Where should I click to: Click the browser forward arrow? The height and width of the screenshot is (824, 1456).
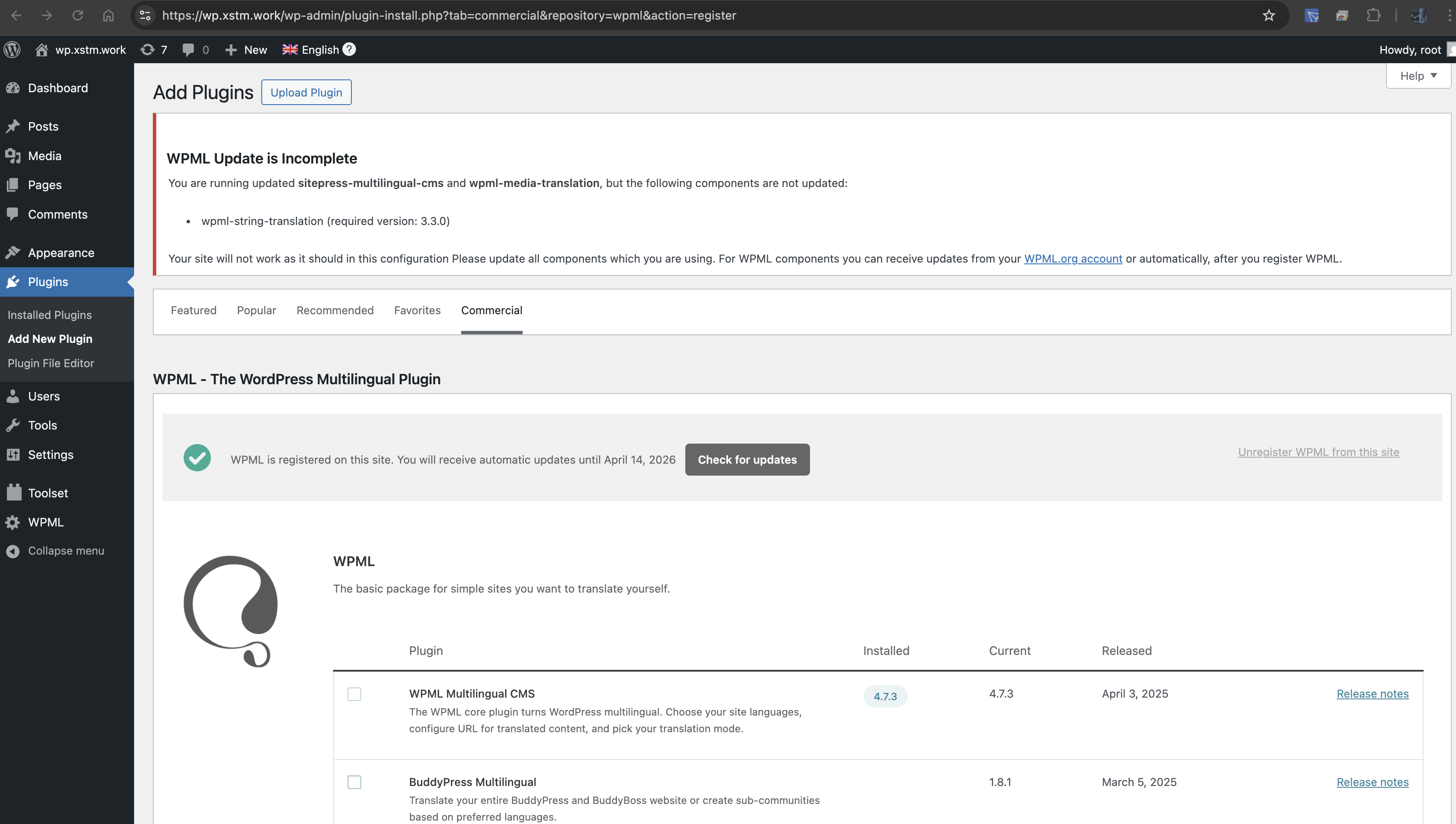[47, 15]
